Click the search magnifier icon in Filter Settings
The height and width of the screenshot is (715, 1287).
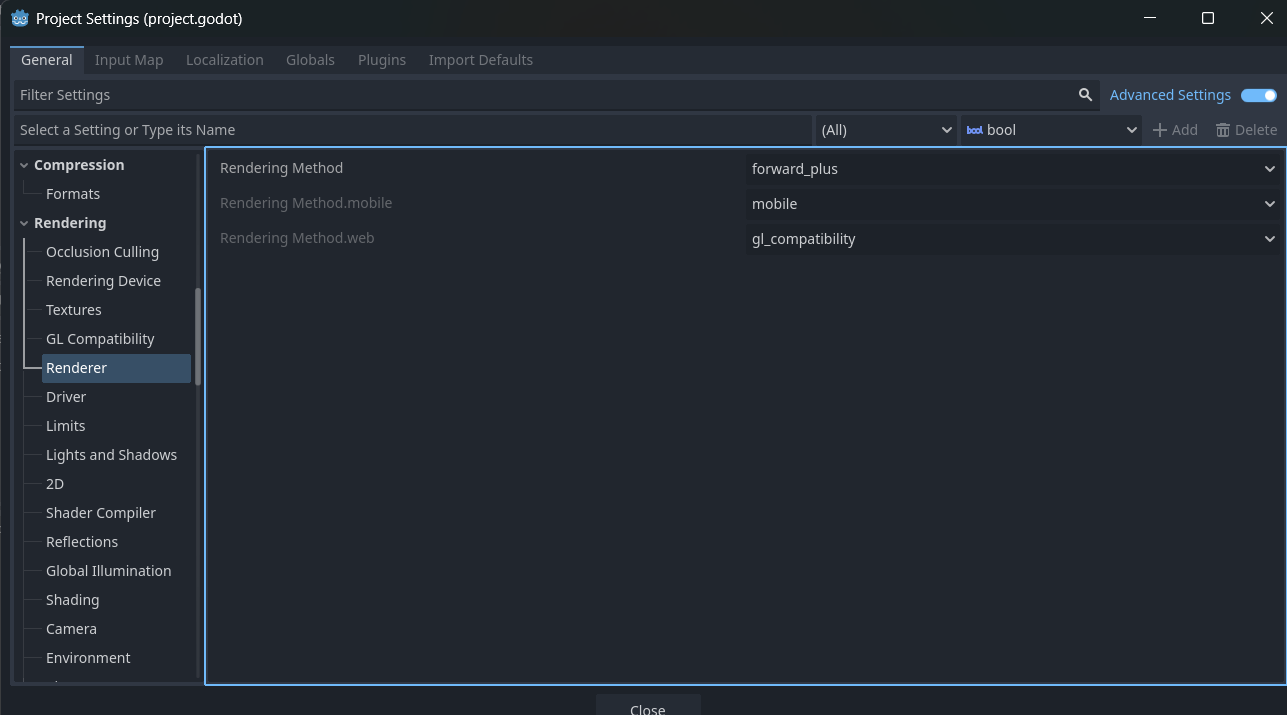1085,95
